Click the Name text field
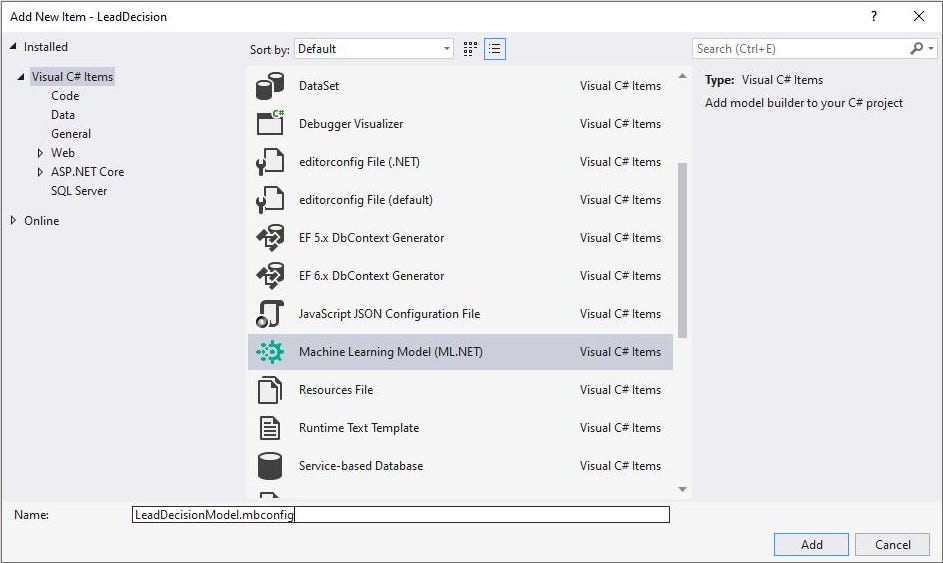This screenshot has width=943, height=563. tap(400, 515)
